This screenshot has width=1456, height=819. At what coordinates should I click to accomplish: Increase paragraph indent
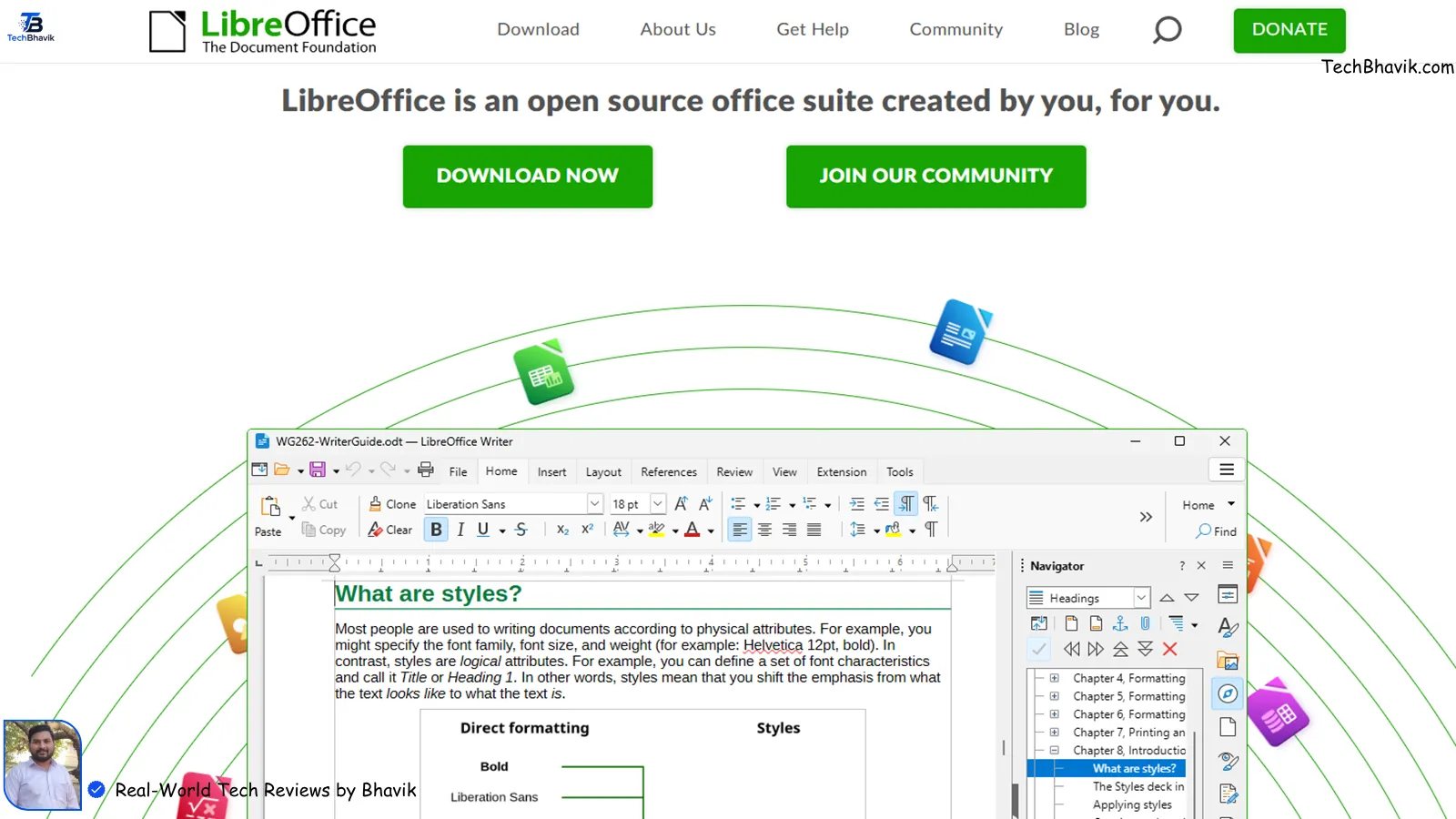857,504
